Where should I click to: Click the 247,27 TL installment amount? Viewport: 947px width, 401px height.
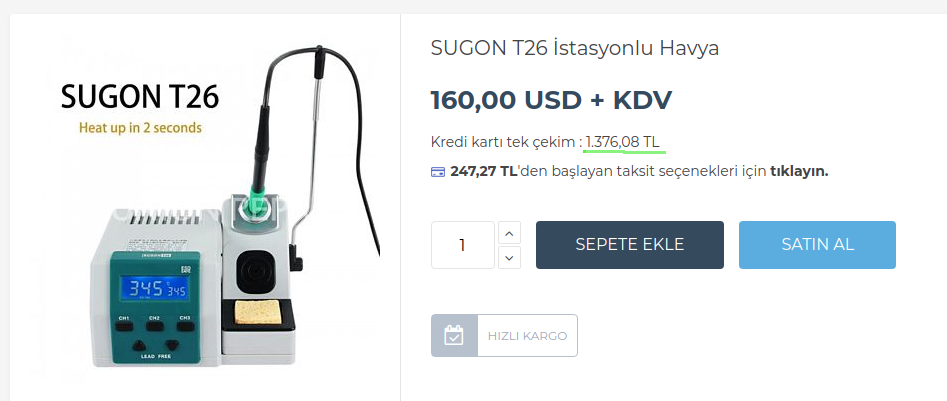click(x=483, y=172)
